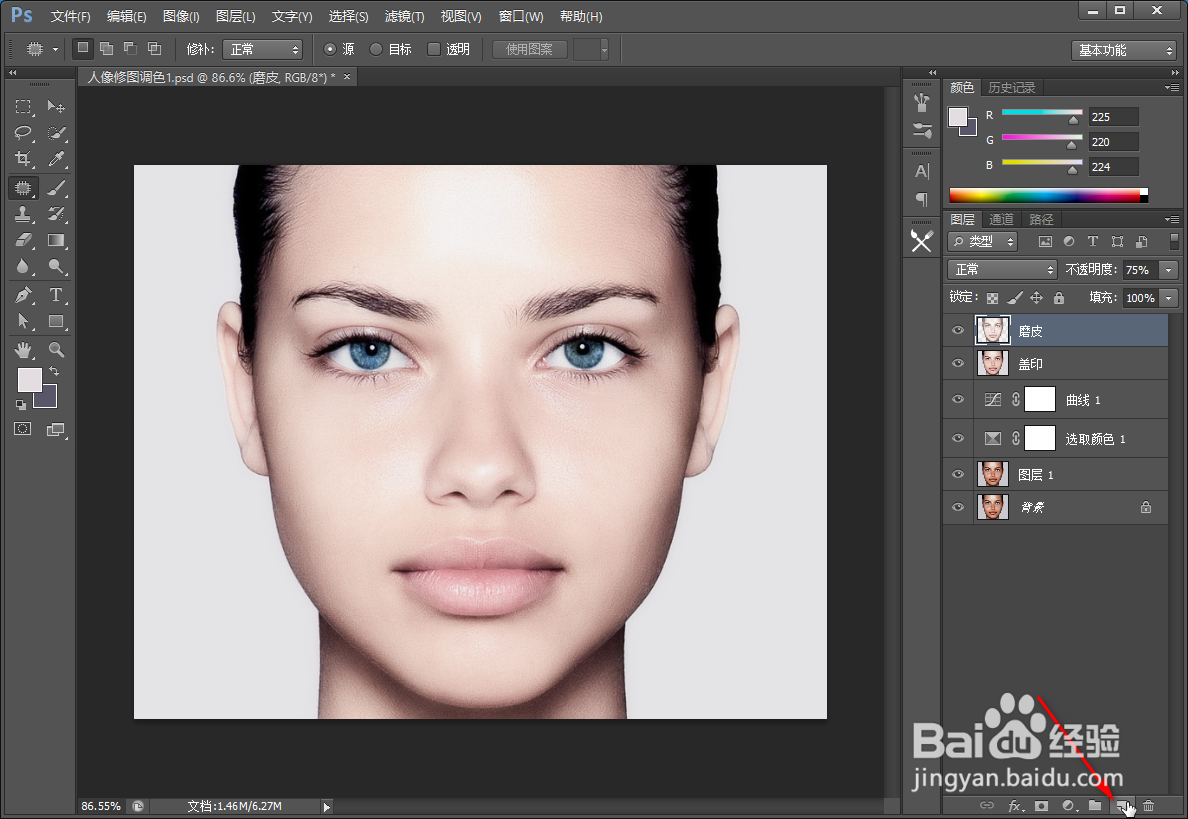Click the create new group folder icon
Viewport: 1188px width, 819px height.
(x=1095, y=805)
